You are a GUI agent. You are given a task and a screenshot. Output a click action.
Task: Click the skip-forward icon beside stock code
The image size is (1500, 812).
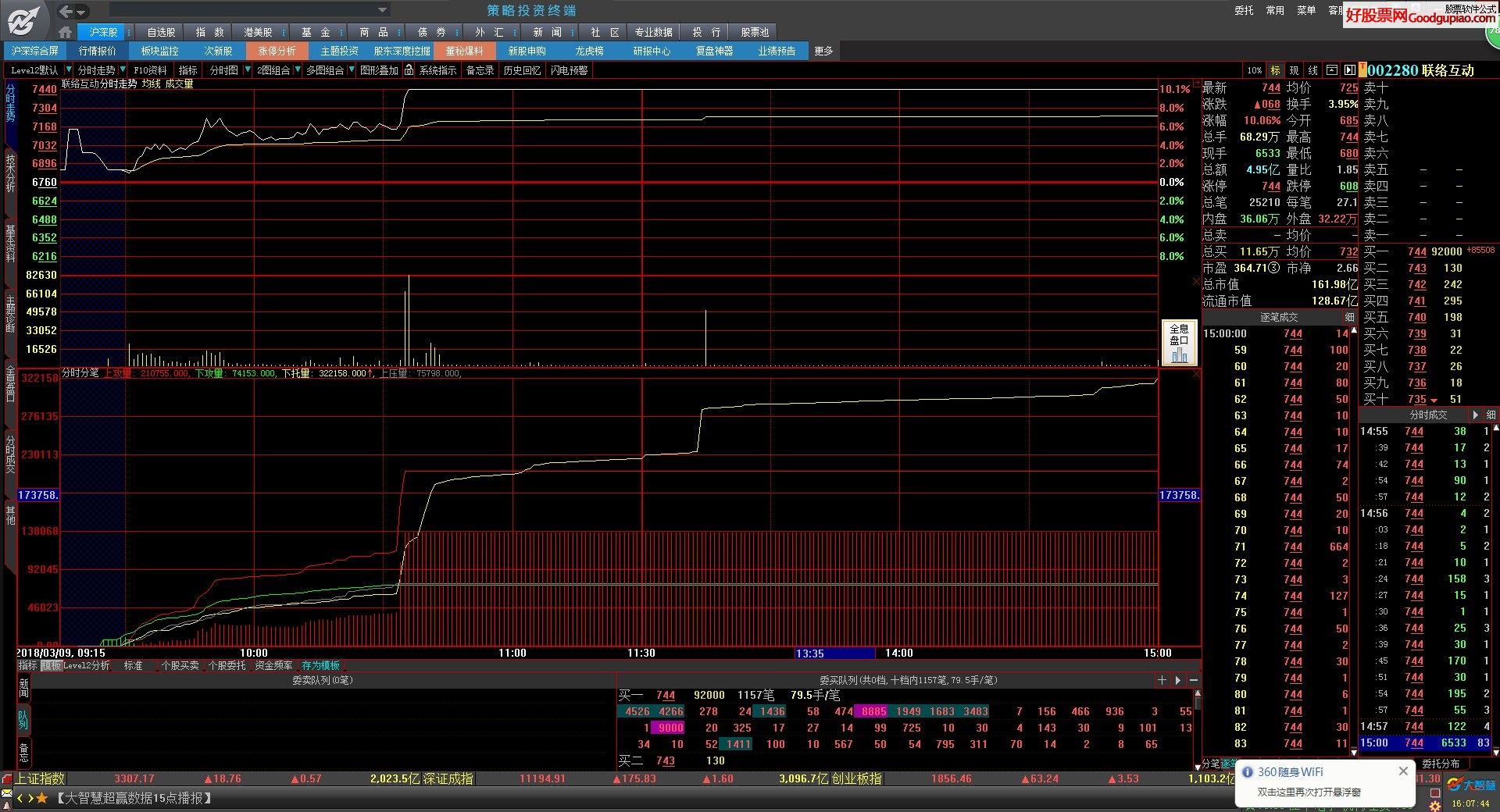click(x=1349, y=70)
